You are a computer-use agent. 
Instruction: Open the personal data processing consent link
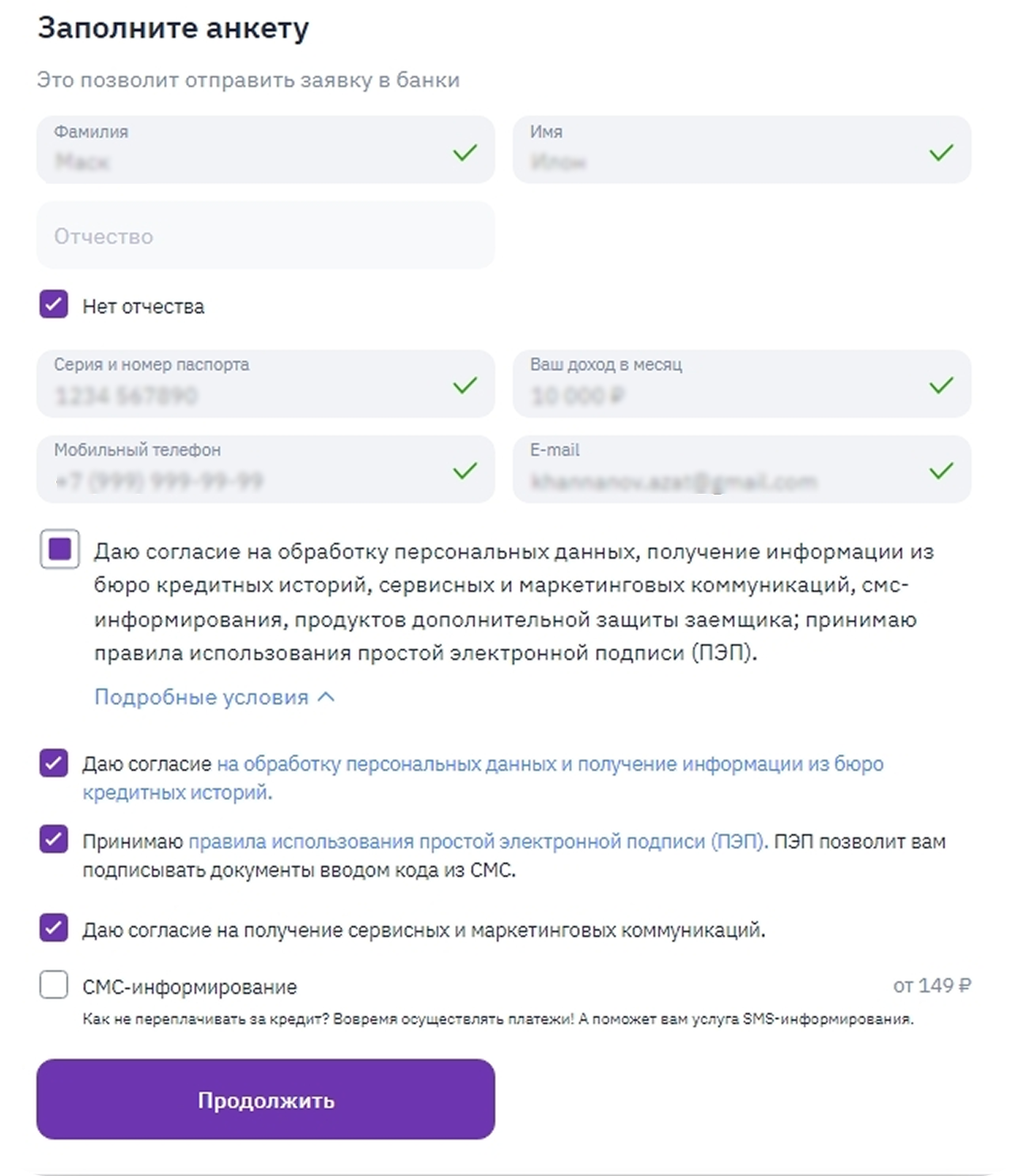[x=549, y=764]
